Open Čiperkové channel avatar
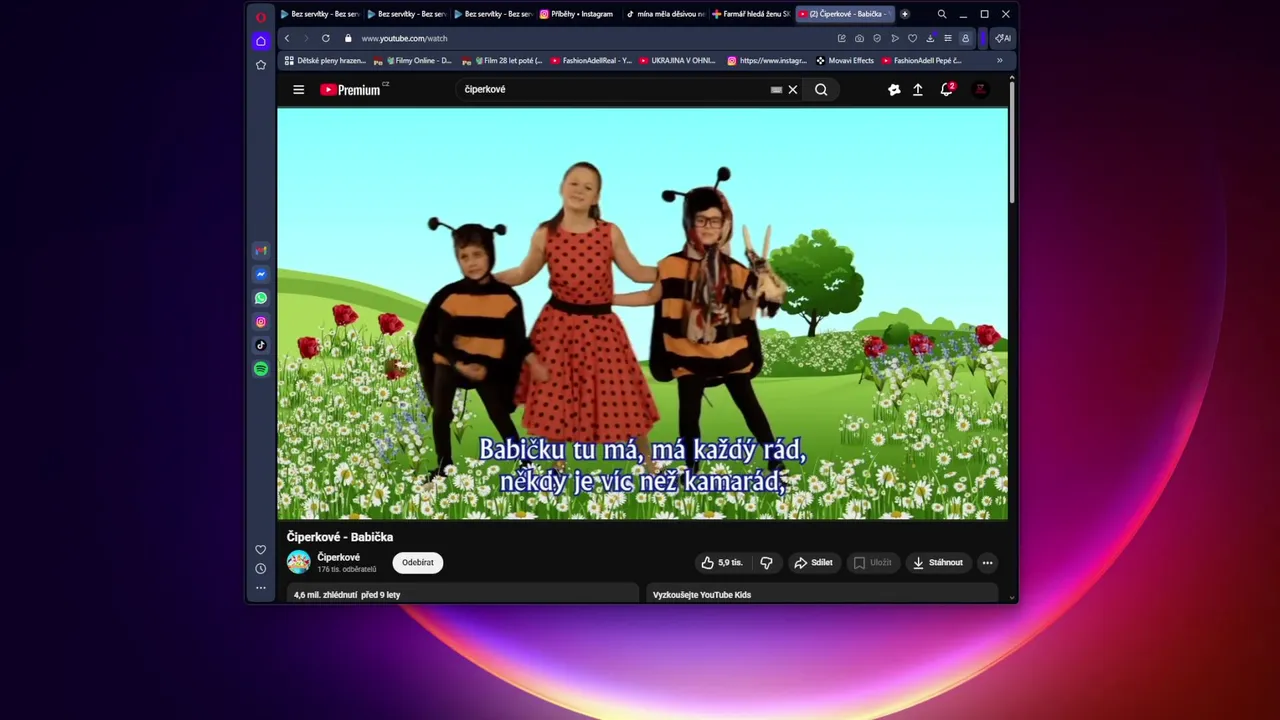Screen dimensions: 1280x720 click(x=298, y=562)
